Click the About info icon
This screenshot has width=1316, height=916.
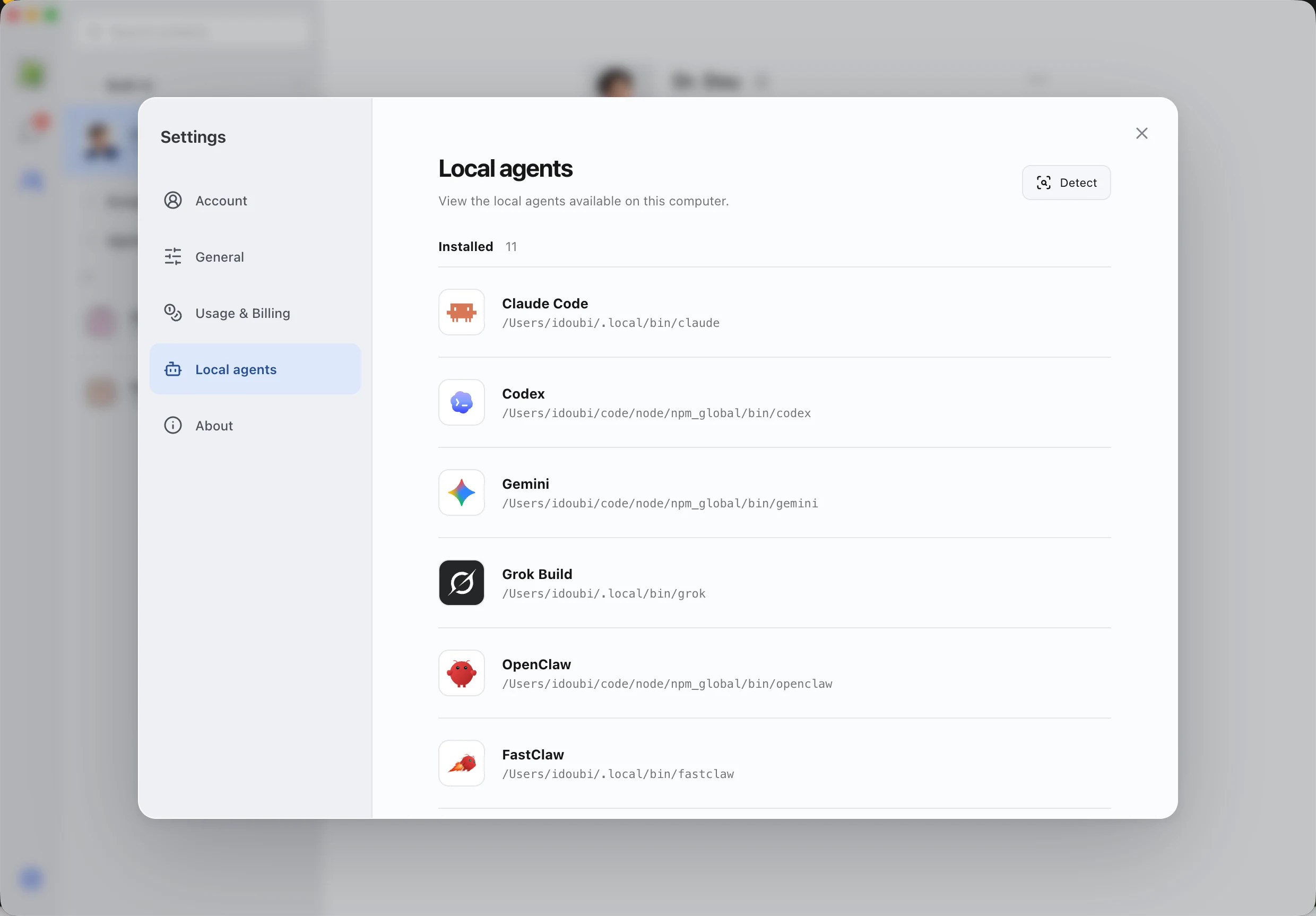pos(173,425)
